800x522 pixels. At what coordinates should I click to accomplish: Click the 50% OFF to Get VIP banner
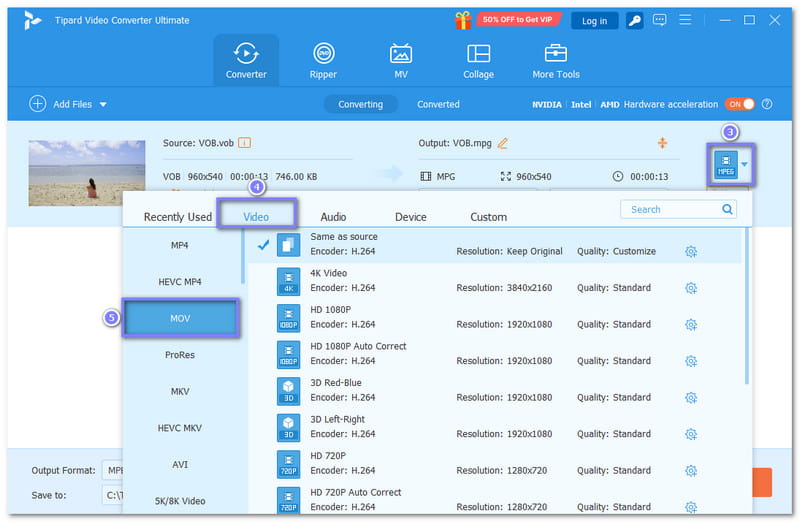coord(517,19)
